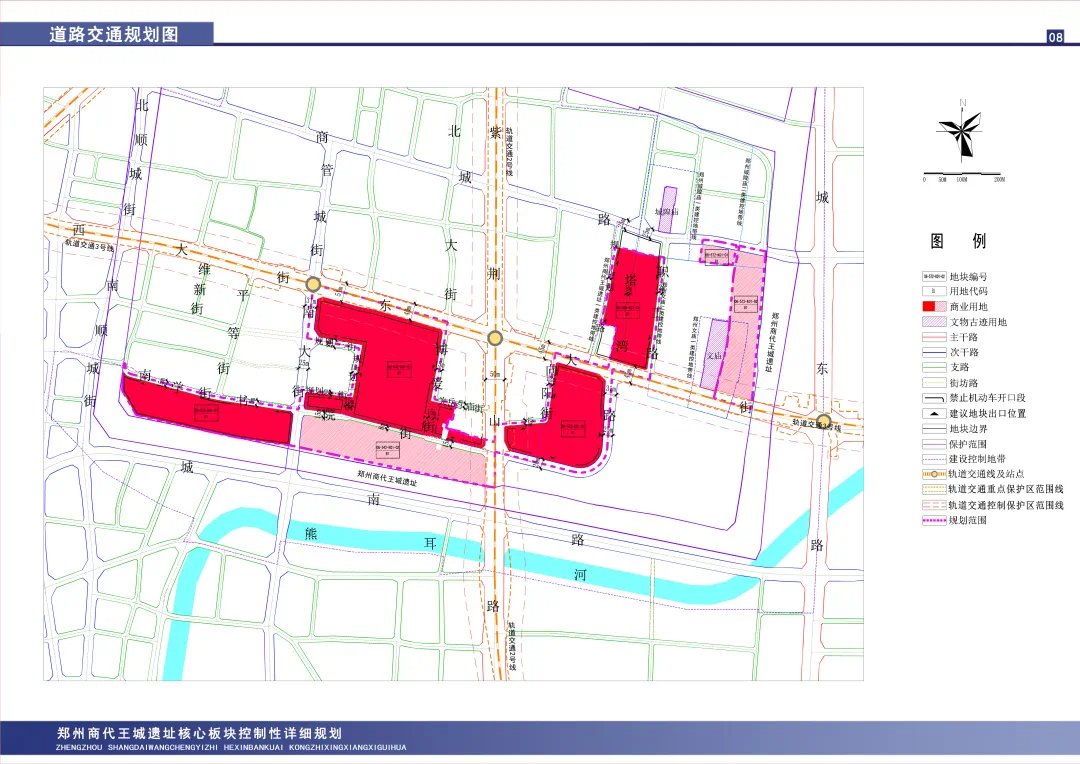This screenshot has width=1080, height=764.
Task: Click the 禁止机动车开口段 legend label
Action: point(988,398)
